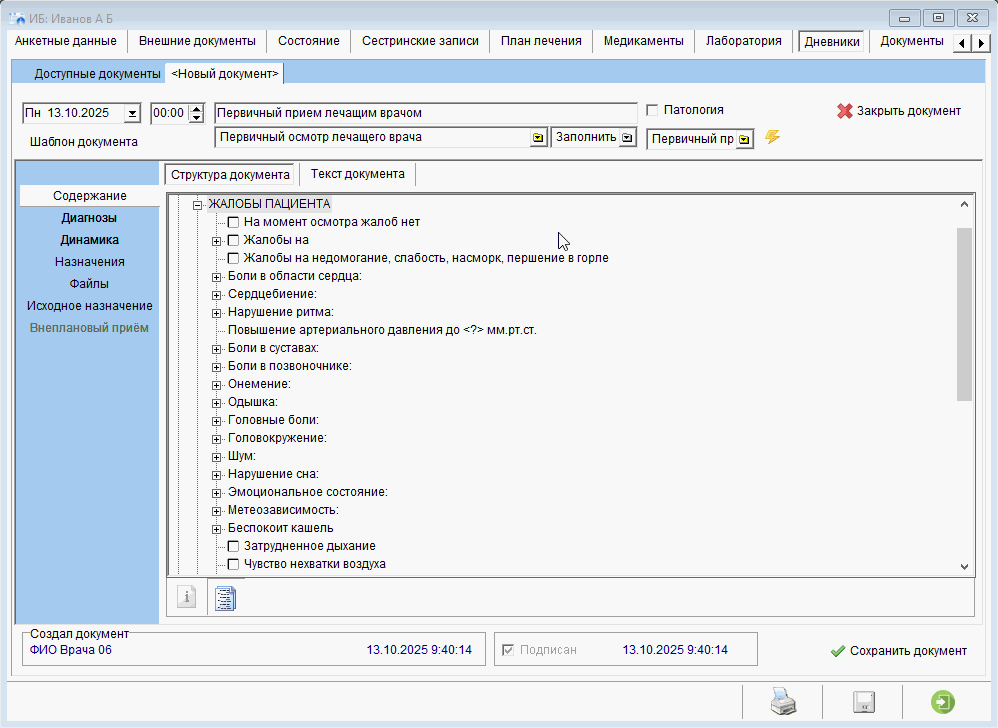Click the document structure icon beside info

click(225, 598)
